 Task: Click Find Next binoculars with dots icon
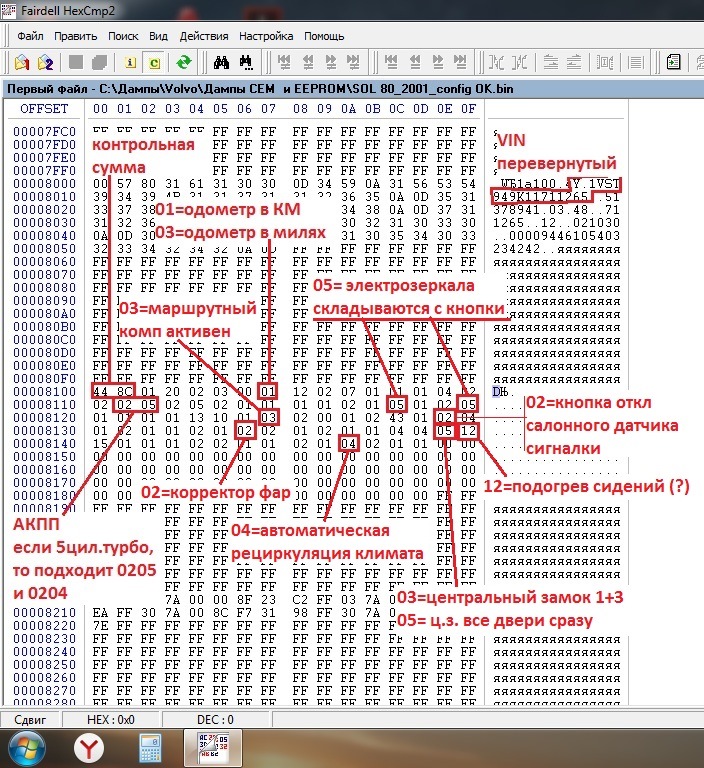(x=246, y=63)
